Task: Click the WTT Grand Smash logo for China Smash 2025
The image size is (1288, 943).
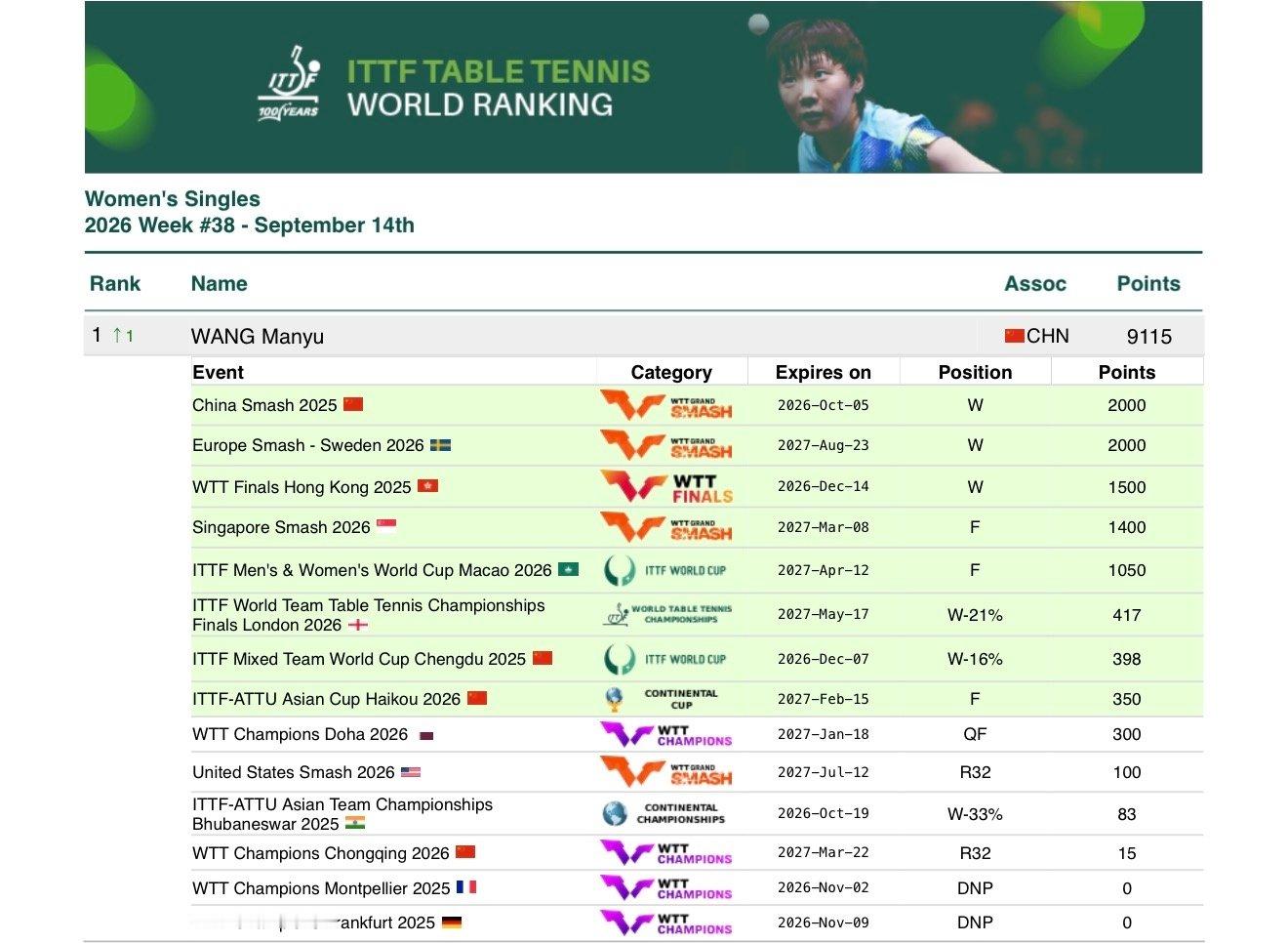Action: pos(666,405)
